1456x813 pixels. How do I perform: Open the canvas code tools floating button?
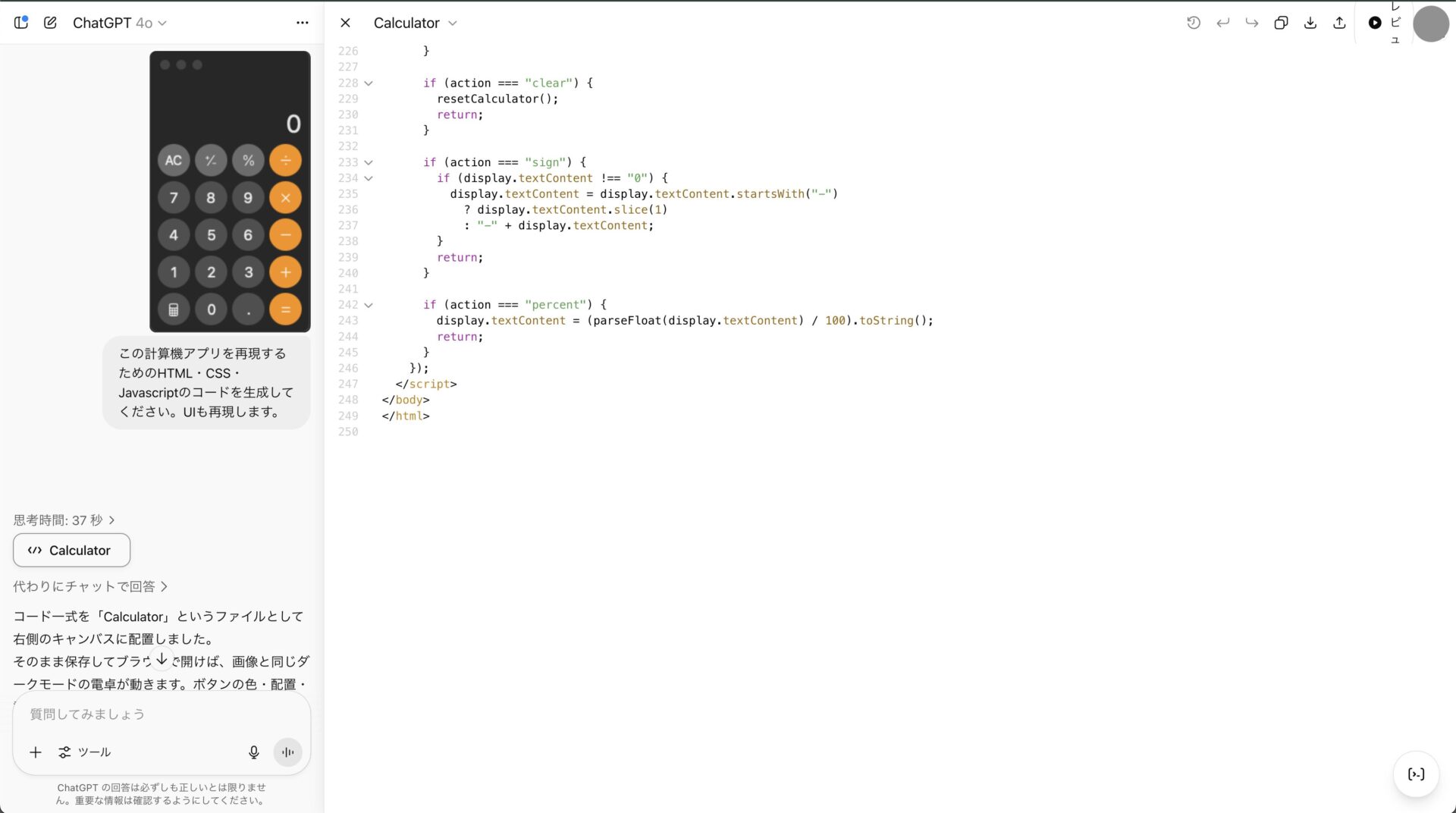click(1416, 774)
